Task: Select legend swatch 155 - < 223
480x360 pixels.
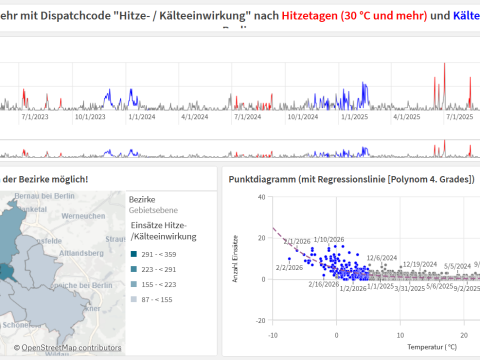Action: 134,284
